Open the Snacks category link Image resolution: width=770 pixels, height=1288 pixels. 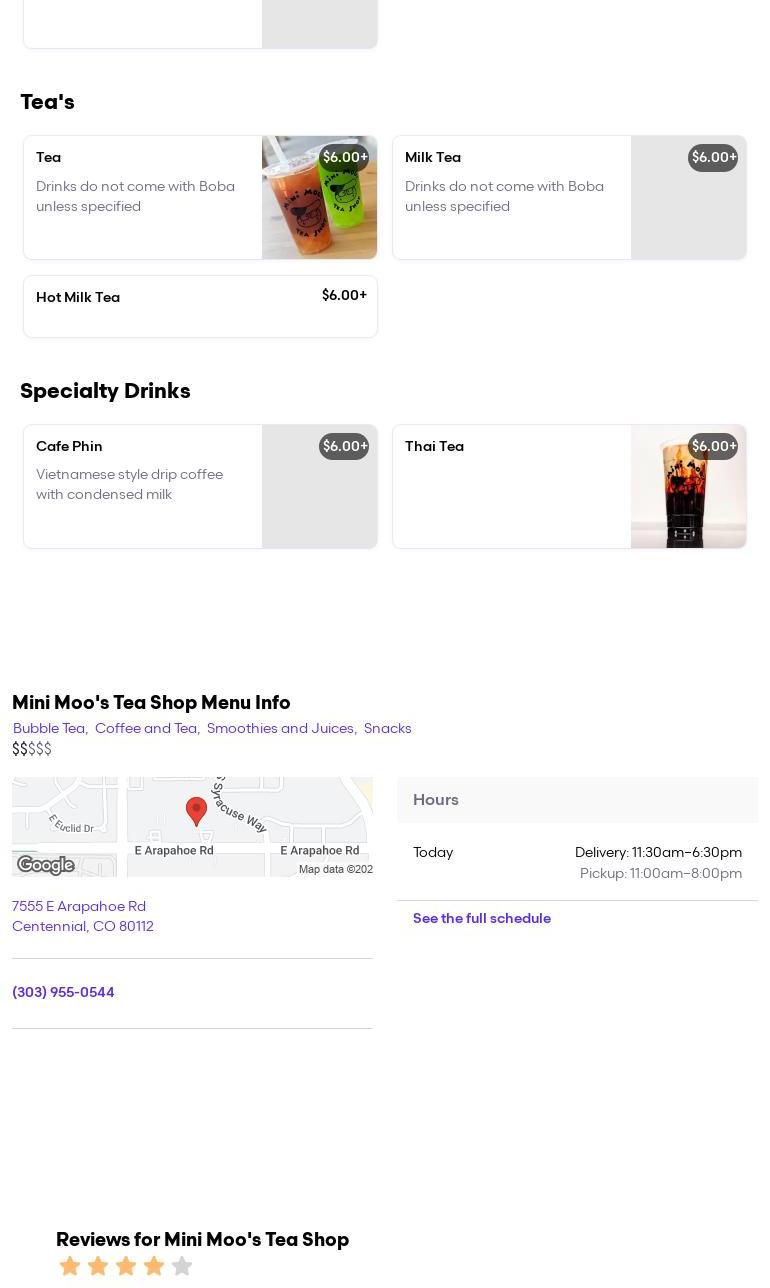pyautogui.click(x=387, y=729)
